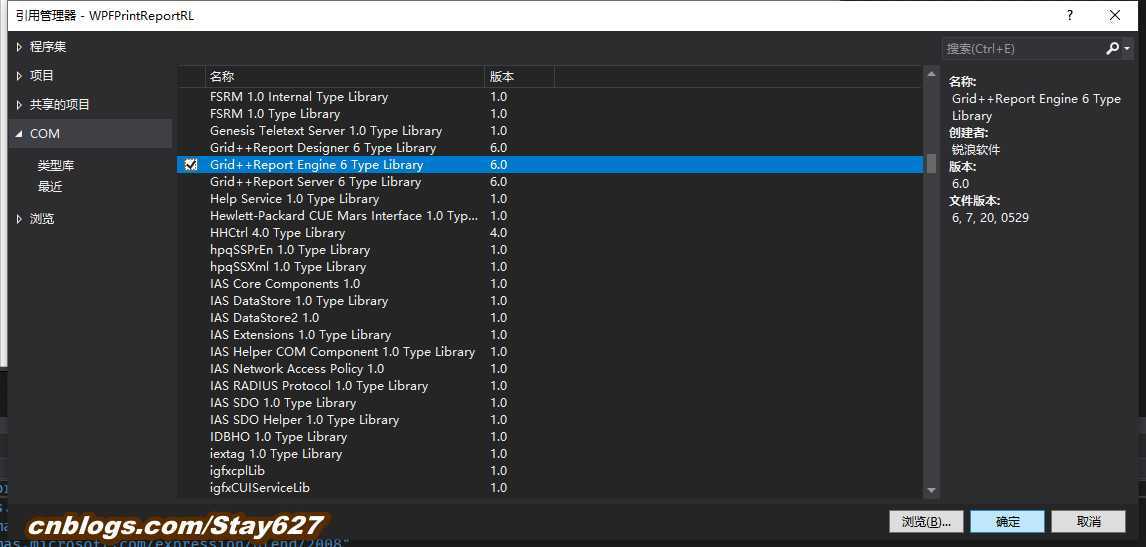
Task: Select igfxCUIServiceLib row
Action: (550, 488)
